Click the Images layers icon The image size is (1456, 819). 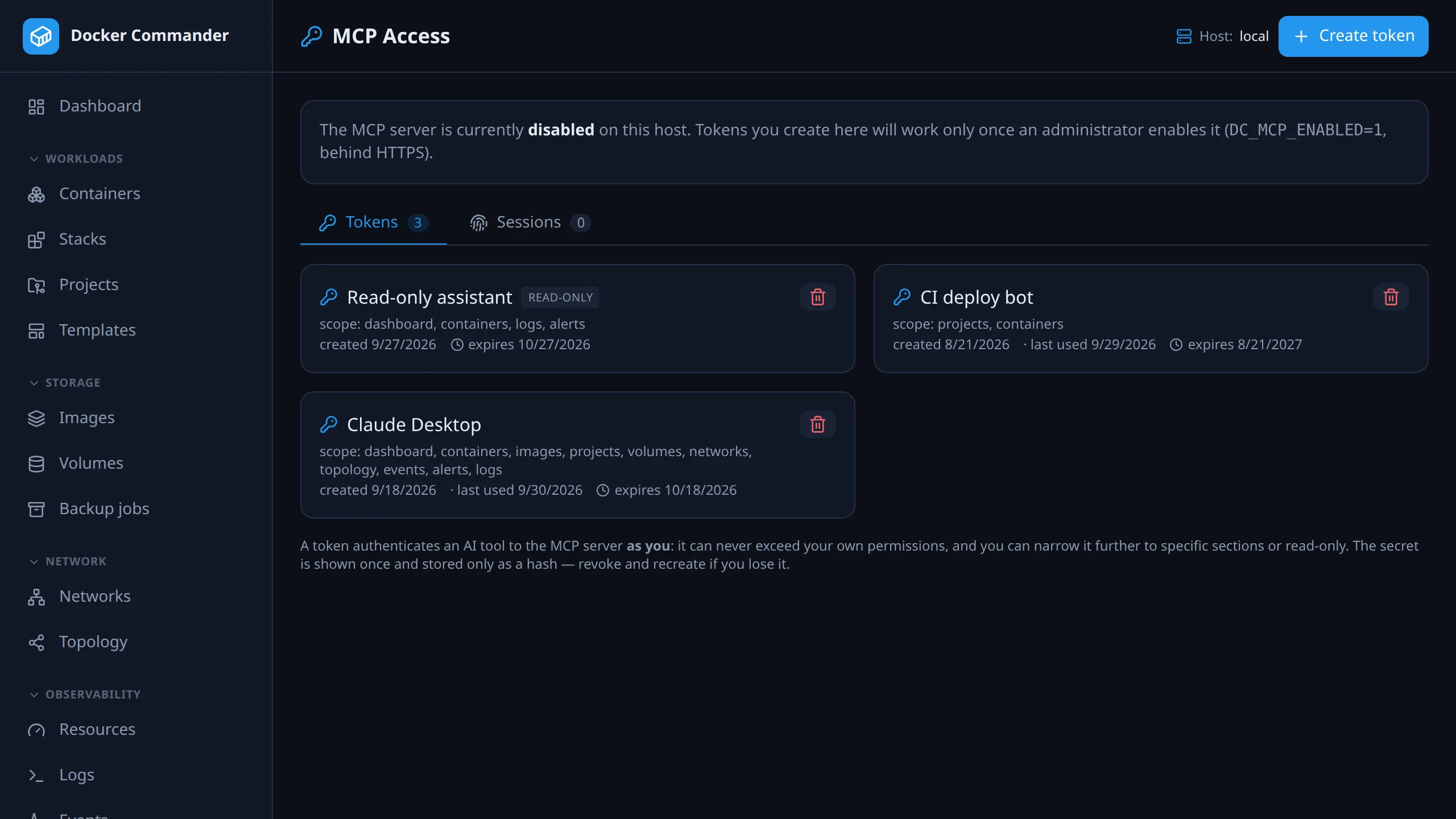coord(36,418)
